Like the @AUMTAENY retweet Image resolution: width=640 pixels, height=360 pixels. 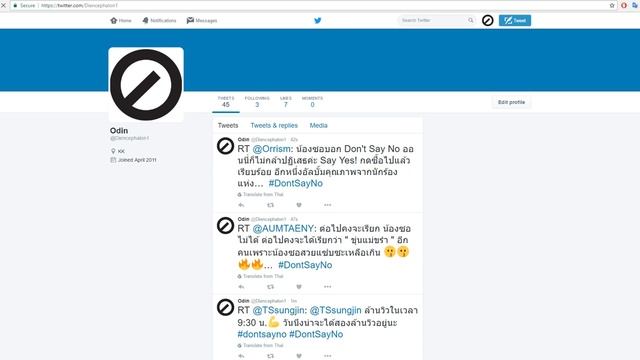pos(299,287)
